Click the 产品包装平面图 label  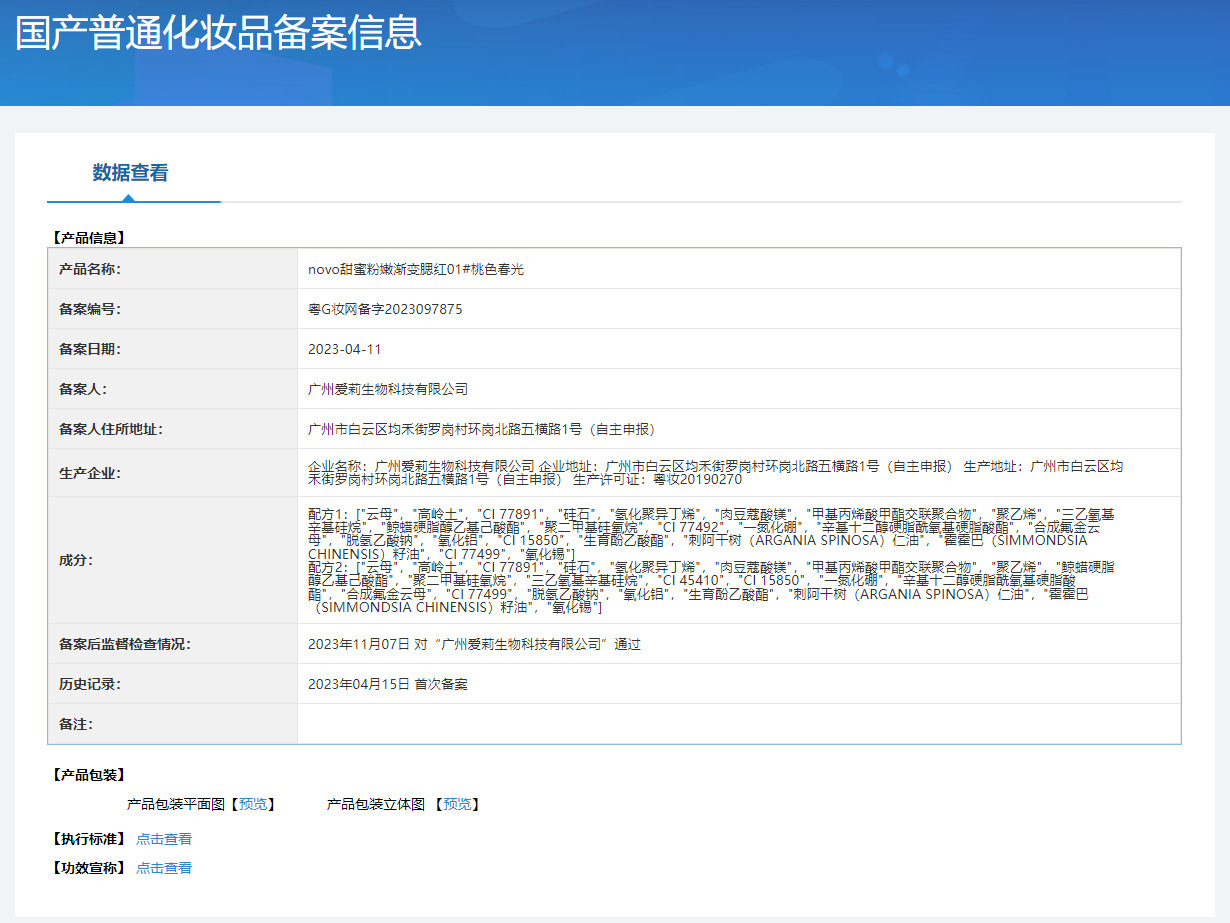click(x=176, y=804)
